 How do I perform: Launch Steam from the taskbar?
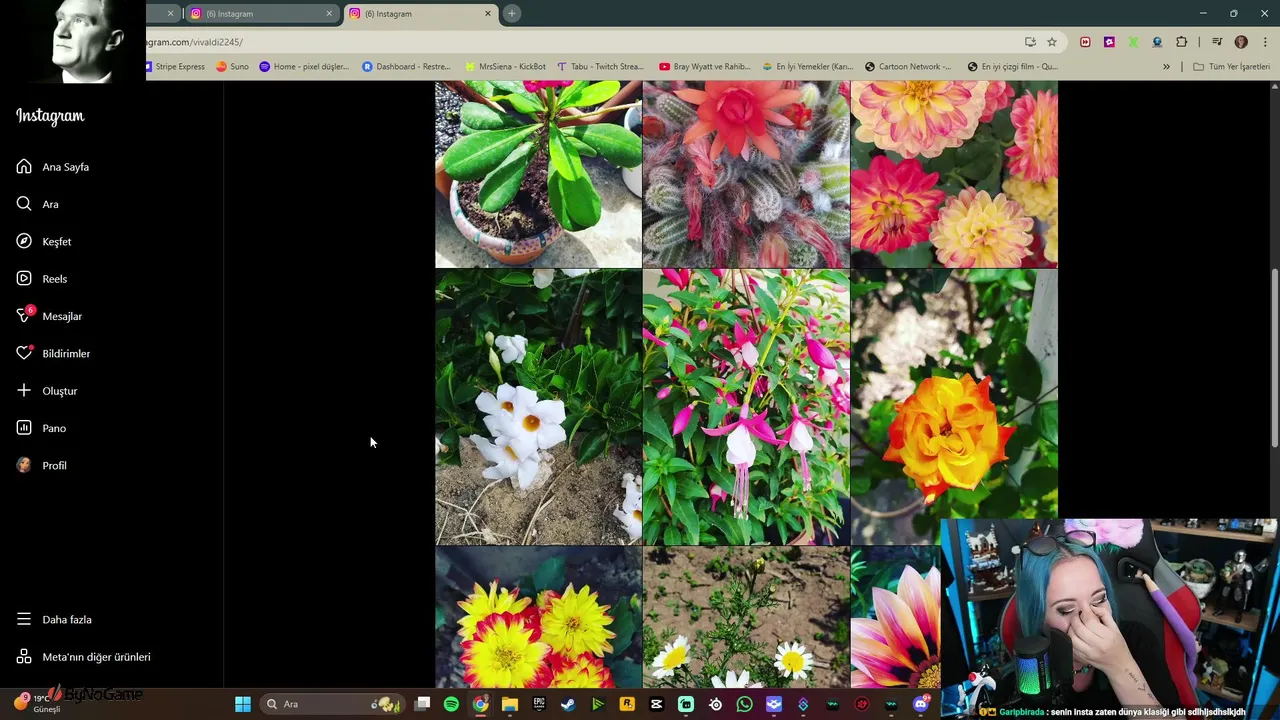(568, 704)
